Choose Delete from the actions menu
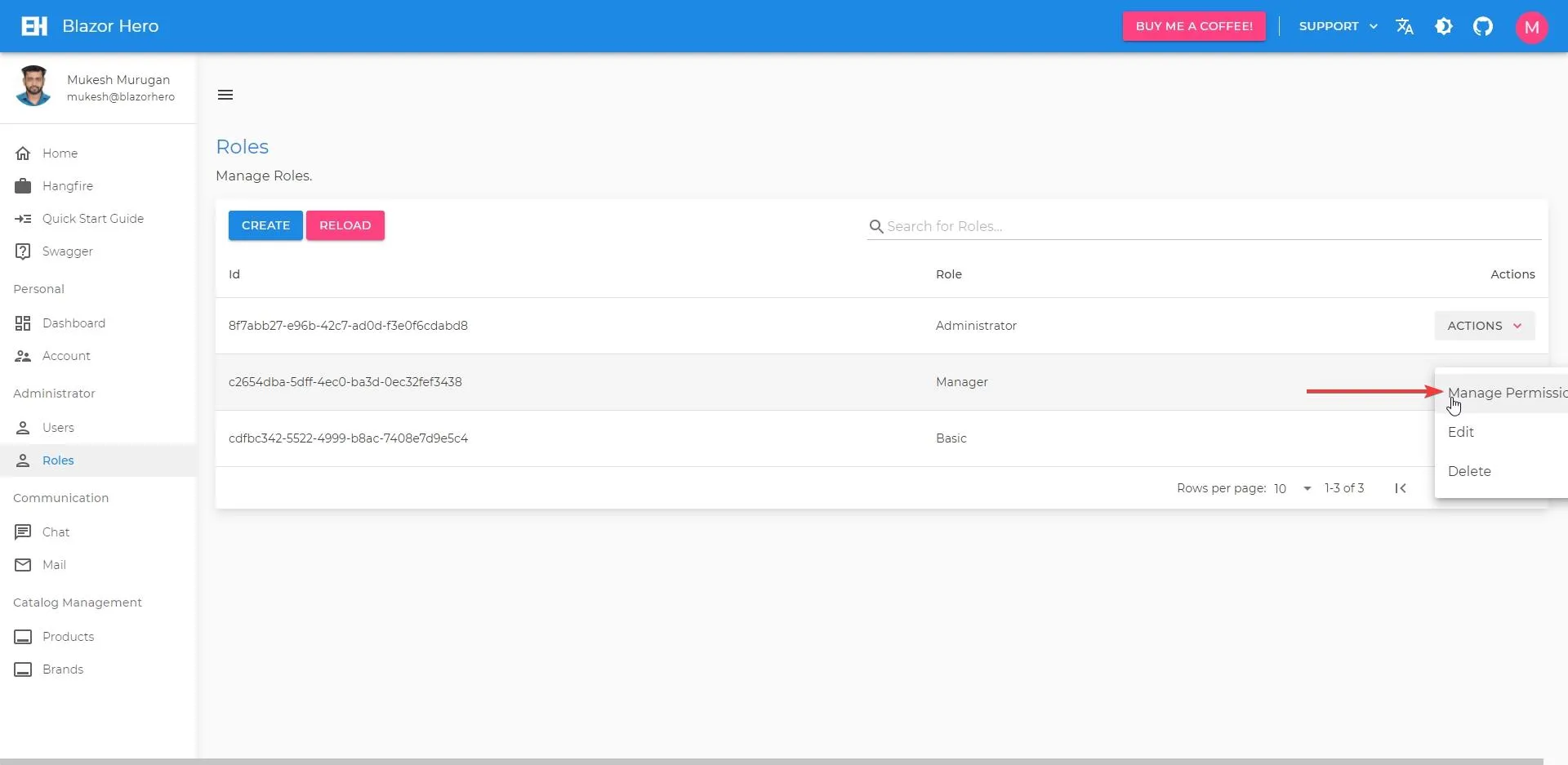1568x765 pixels. click(1469, 470)
